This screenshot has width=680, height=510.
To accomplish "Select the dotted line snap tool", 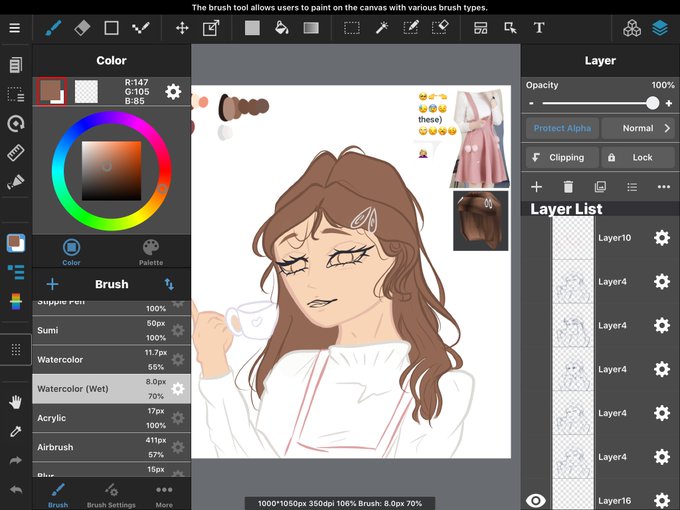I will tap(141, 28).
